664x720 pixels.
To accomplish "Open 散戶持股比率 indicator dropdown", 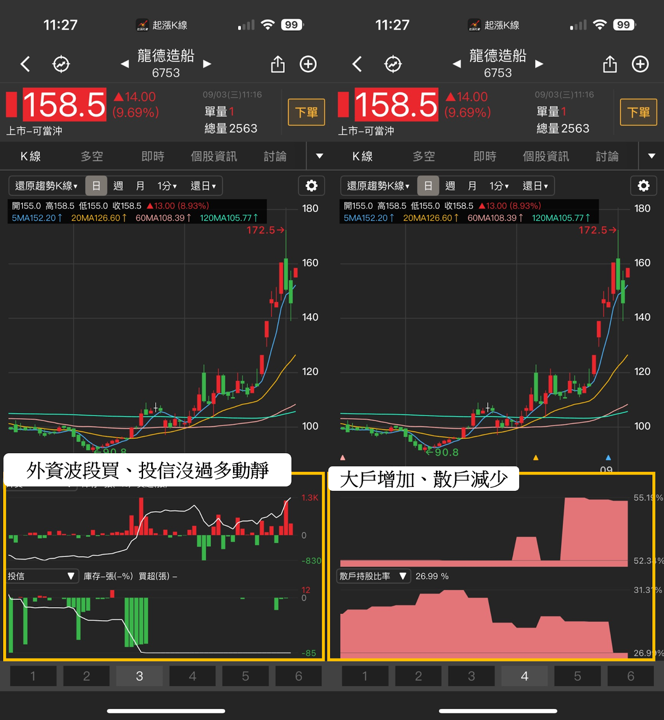I will (x=373, y=576).
